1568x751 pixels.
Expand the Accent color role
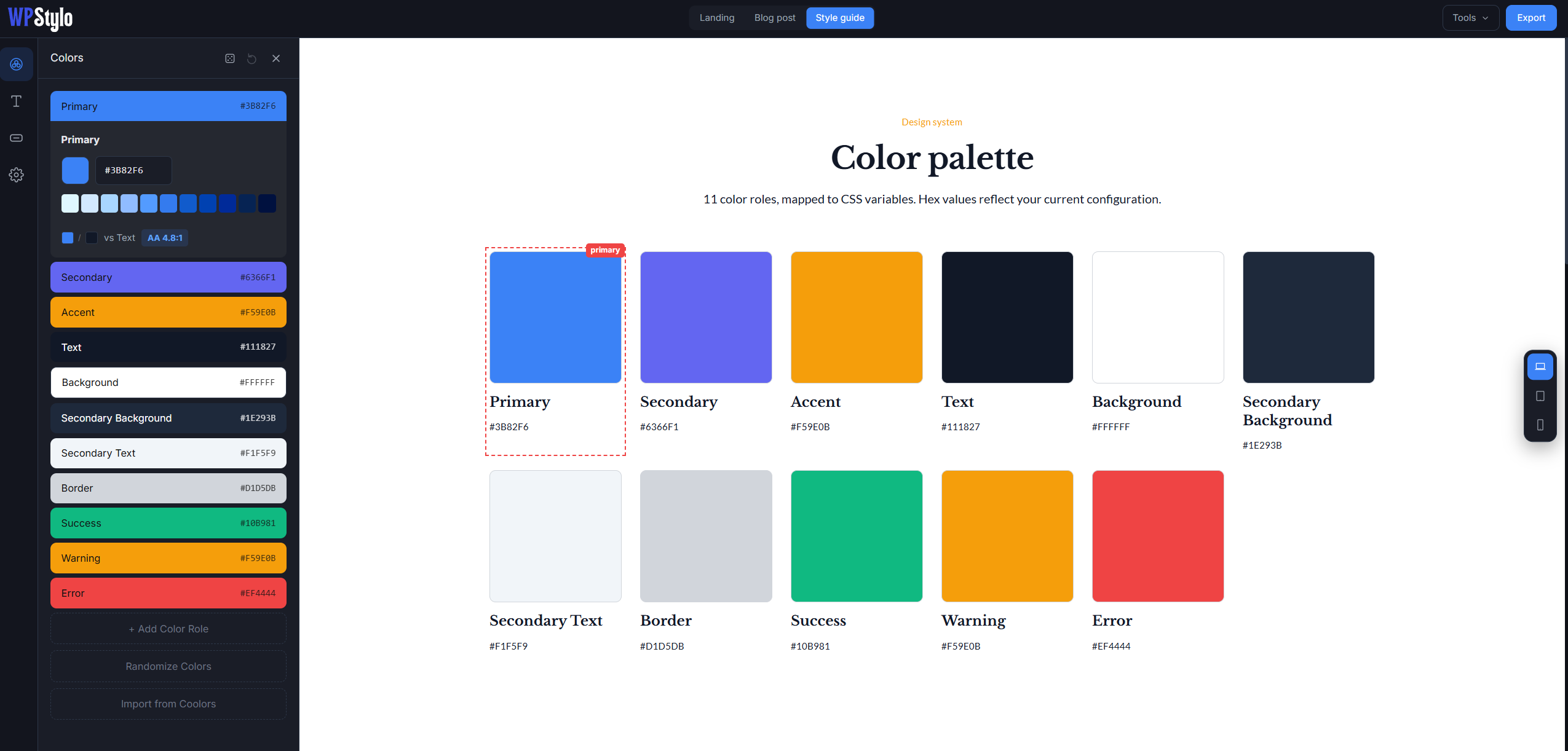coord(168,312)
